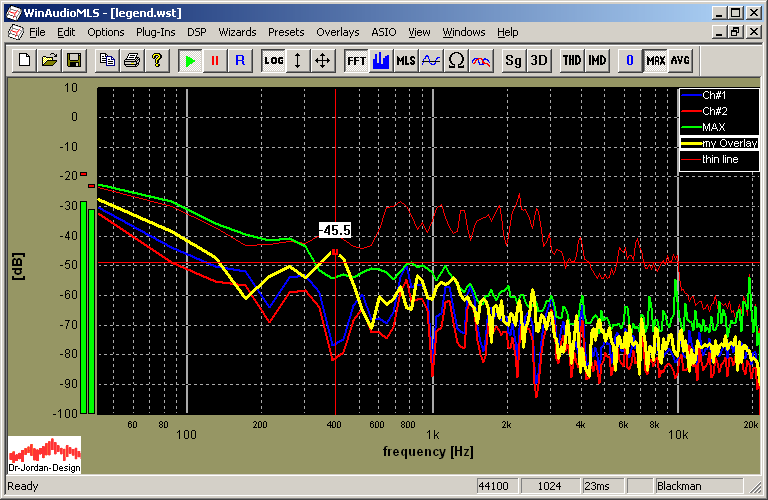Viewport: 768px width, 500px height.
Task: Toggle the MAX hold button
Action: pos(656,60)
